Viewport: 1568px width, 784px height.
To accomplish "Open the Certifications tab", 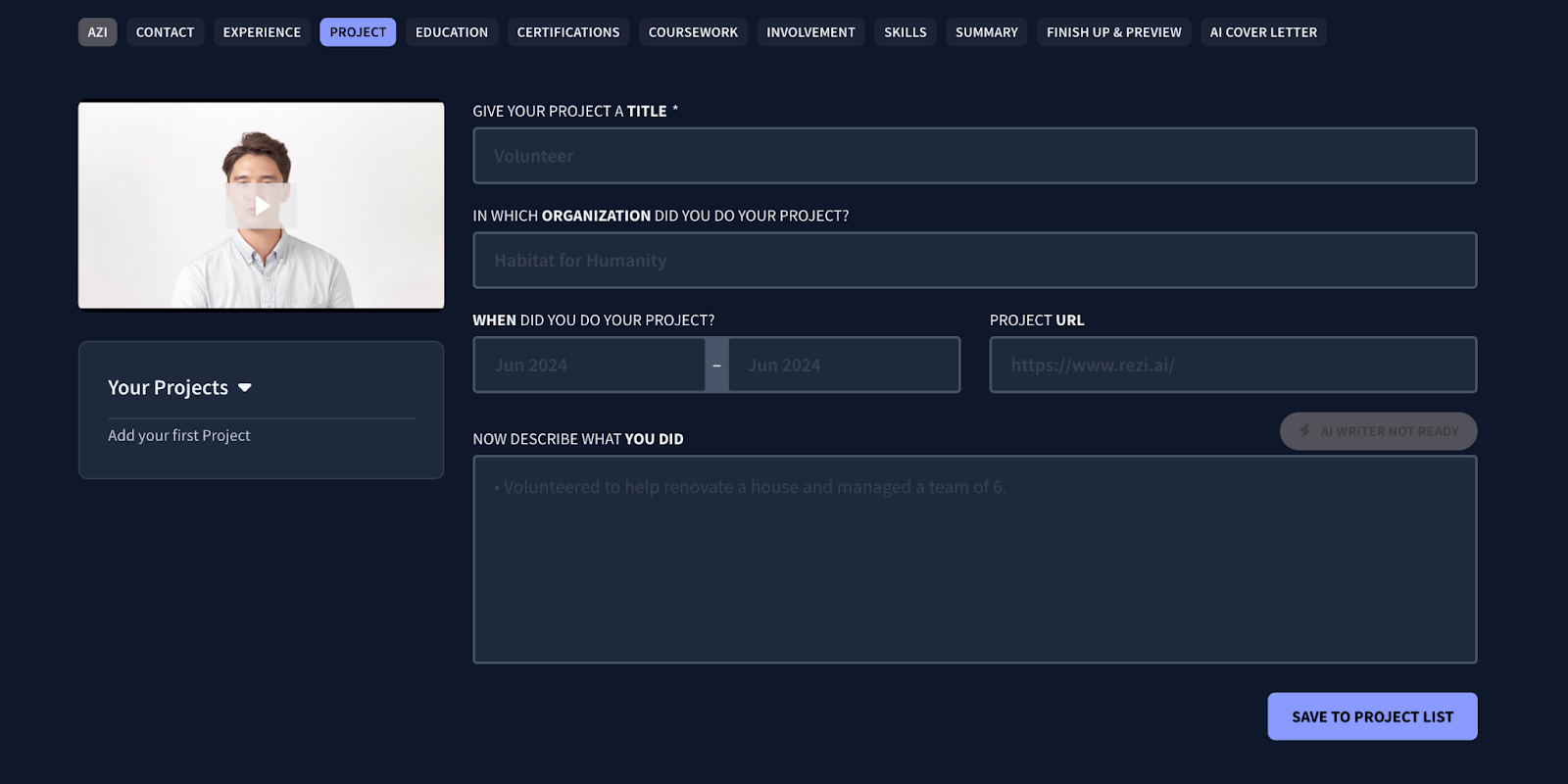I will [x=568, y=32].
